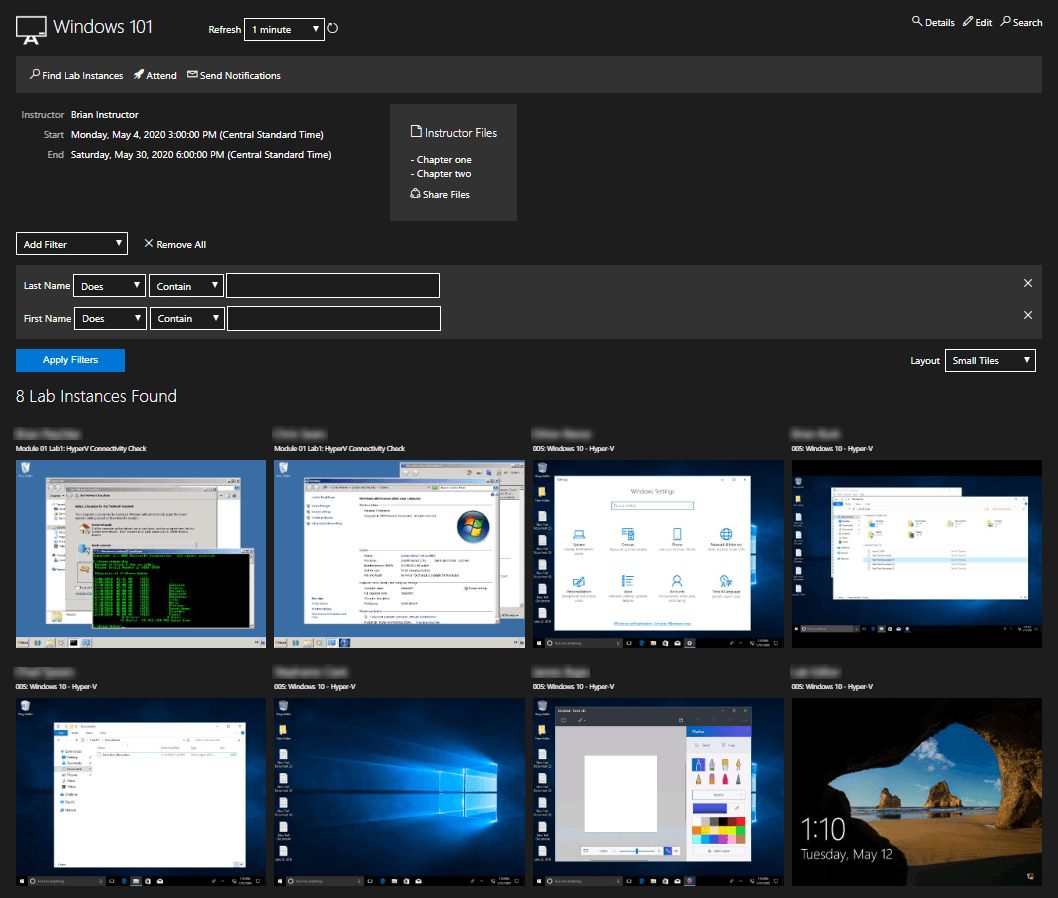Open the lab thumbnail showing Windows Settings
The image size is (1058, 898).
657,553
